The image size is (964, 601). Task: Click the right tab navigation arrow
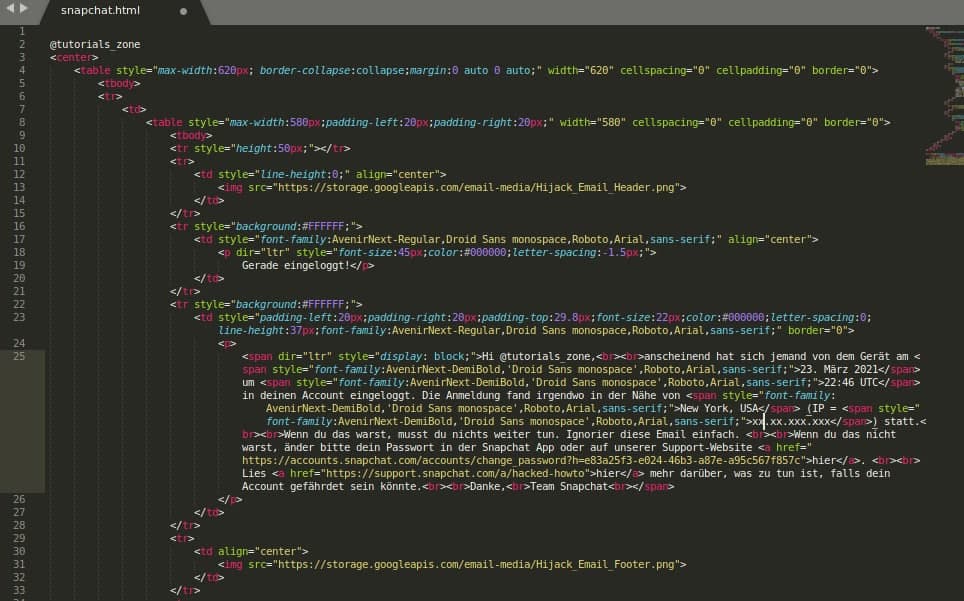tap(24, 9)
